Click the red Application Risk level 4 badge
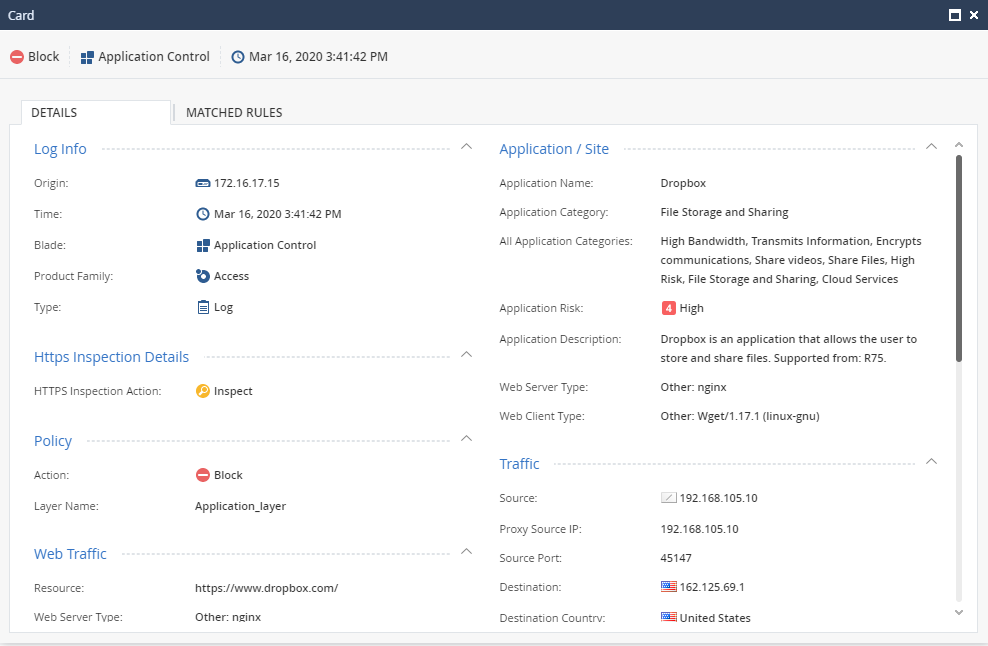This screenshot has width=988, height=646. pyautogui.click(x=669, y=308)
